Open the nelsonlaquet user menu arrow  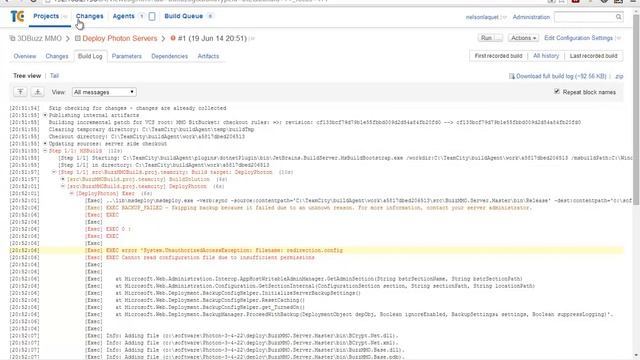(503, 17)
